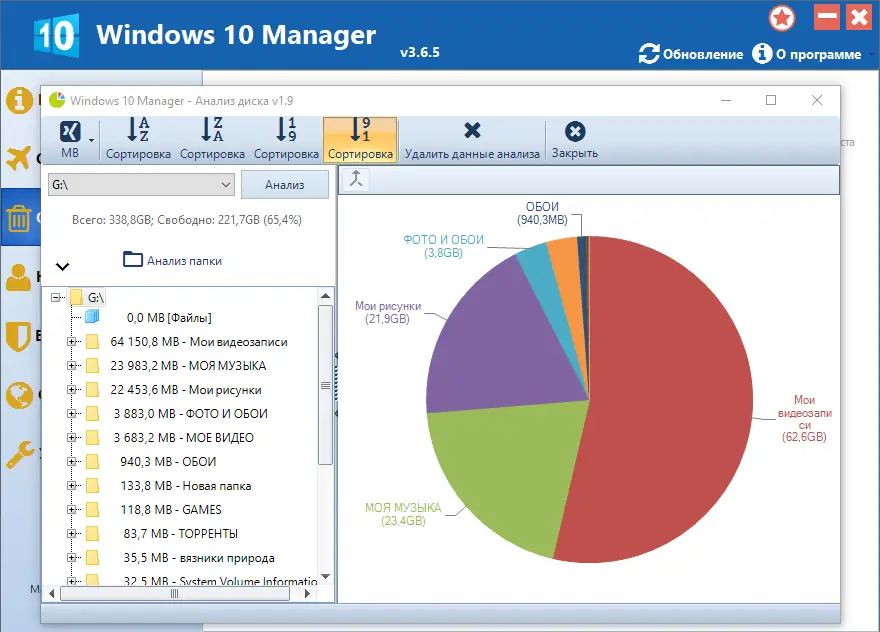Expand the Мои рисунки folder

pyautogui.click(x=71, y=390)
